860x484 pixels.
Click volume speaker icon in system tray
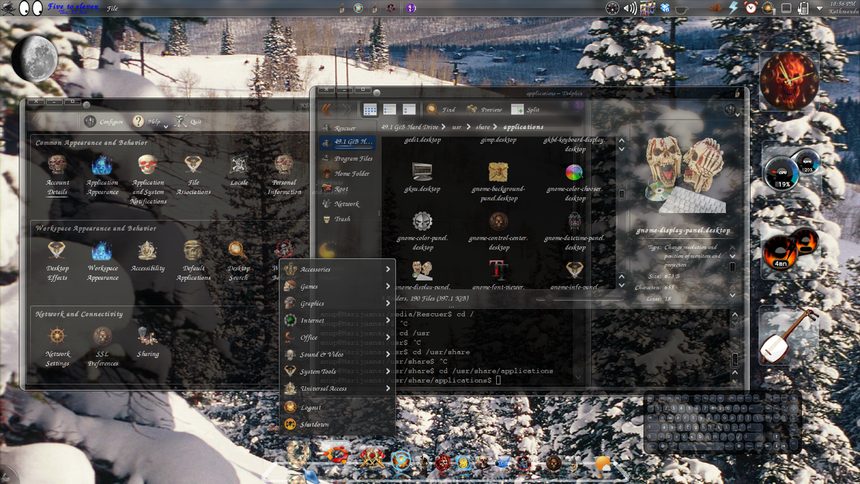pyautogui.click(x=630, y=8)
